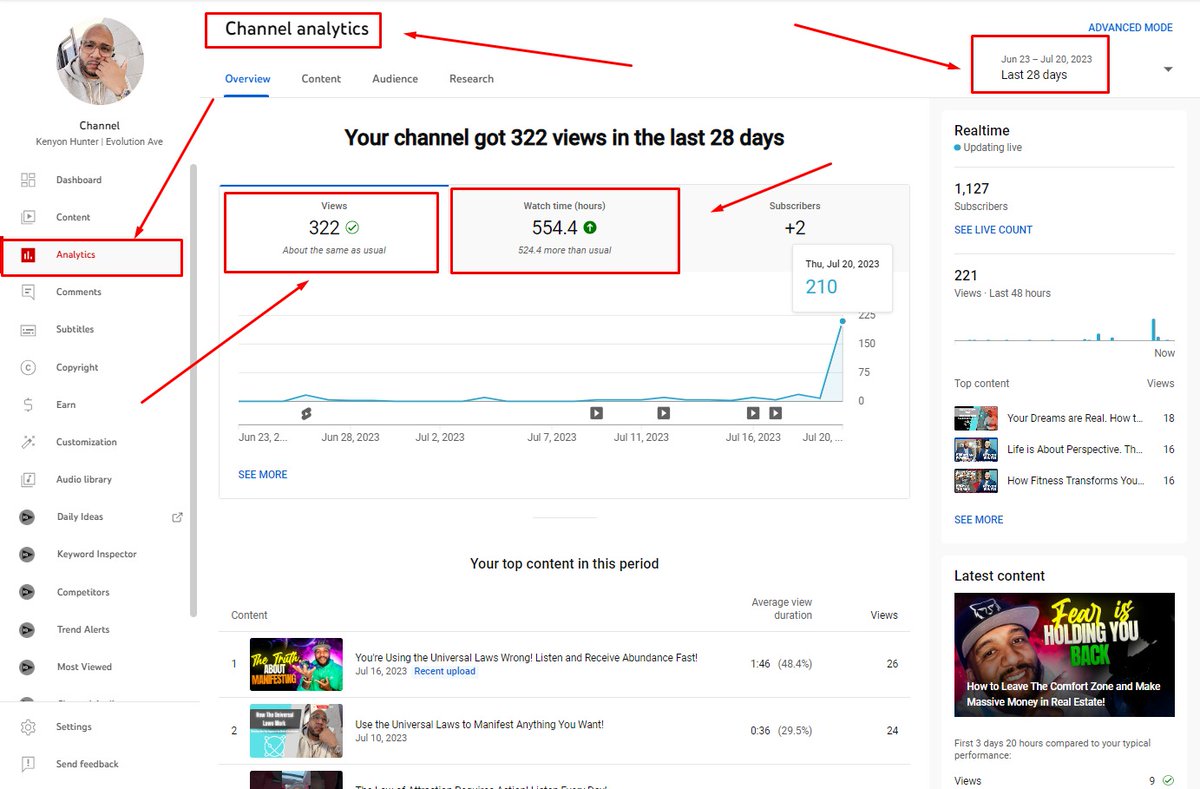The height and width of the screenshot is (789, 1200).
Task: Select the Analytics bar chart icon
Action: 28,255
